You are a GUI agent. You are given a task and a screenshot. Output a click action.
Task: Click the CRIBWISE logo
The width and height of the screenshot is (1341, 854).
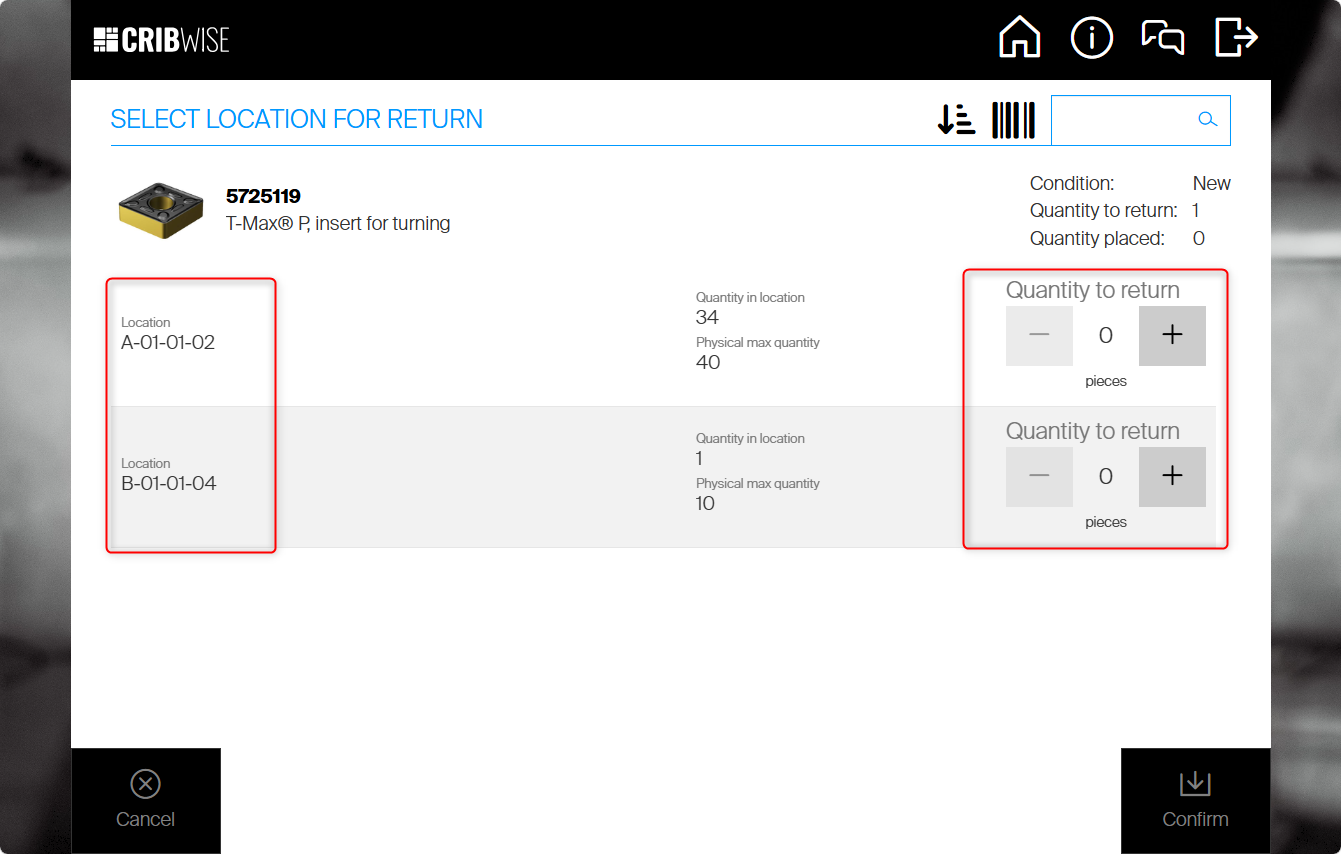pos(161,40)
